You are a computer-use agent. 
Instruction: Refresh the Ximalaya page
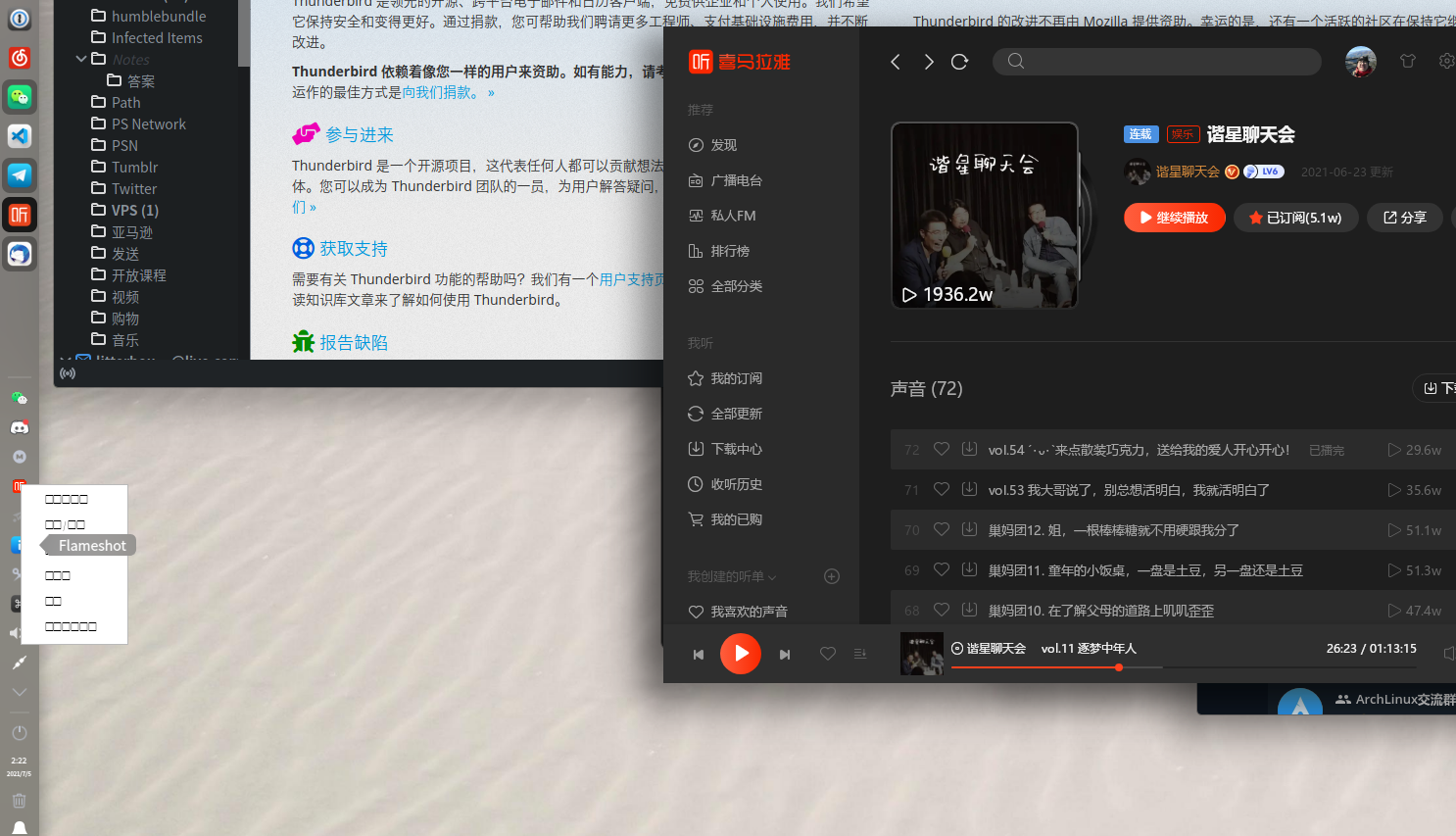tap(960, 62)
